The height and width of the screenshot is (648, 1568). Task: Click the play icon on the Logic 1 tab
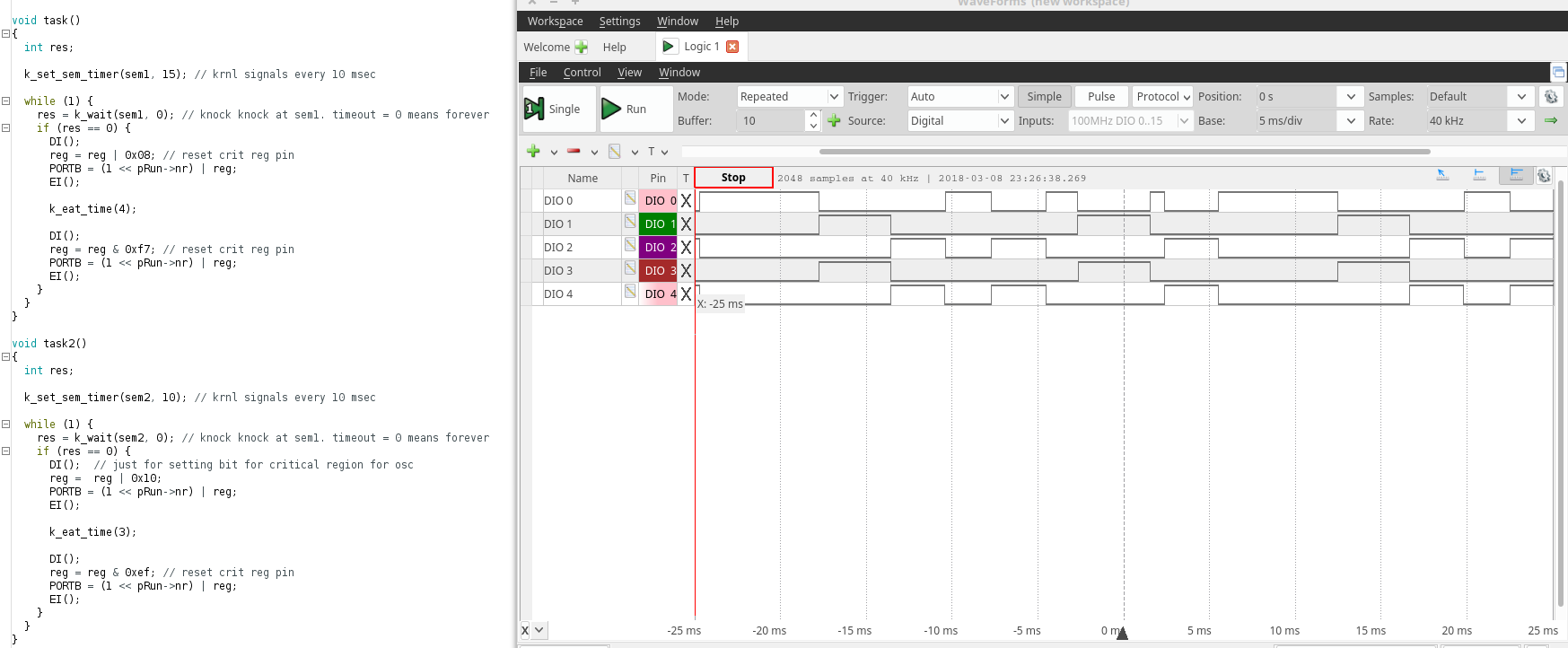coord(669,47)
